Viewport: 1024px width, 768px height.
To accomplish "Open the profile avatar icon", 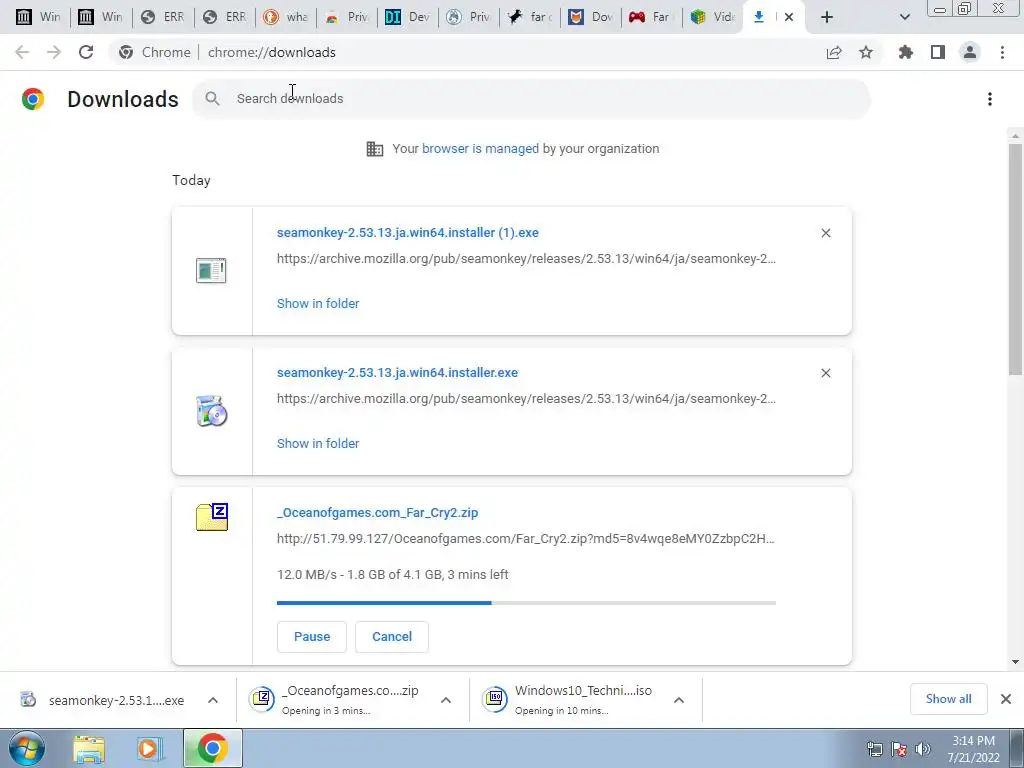I will pyautogui.click(x=970, y=52).
